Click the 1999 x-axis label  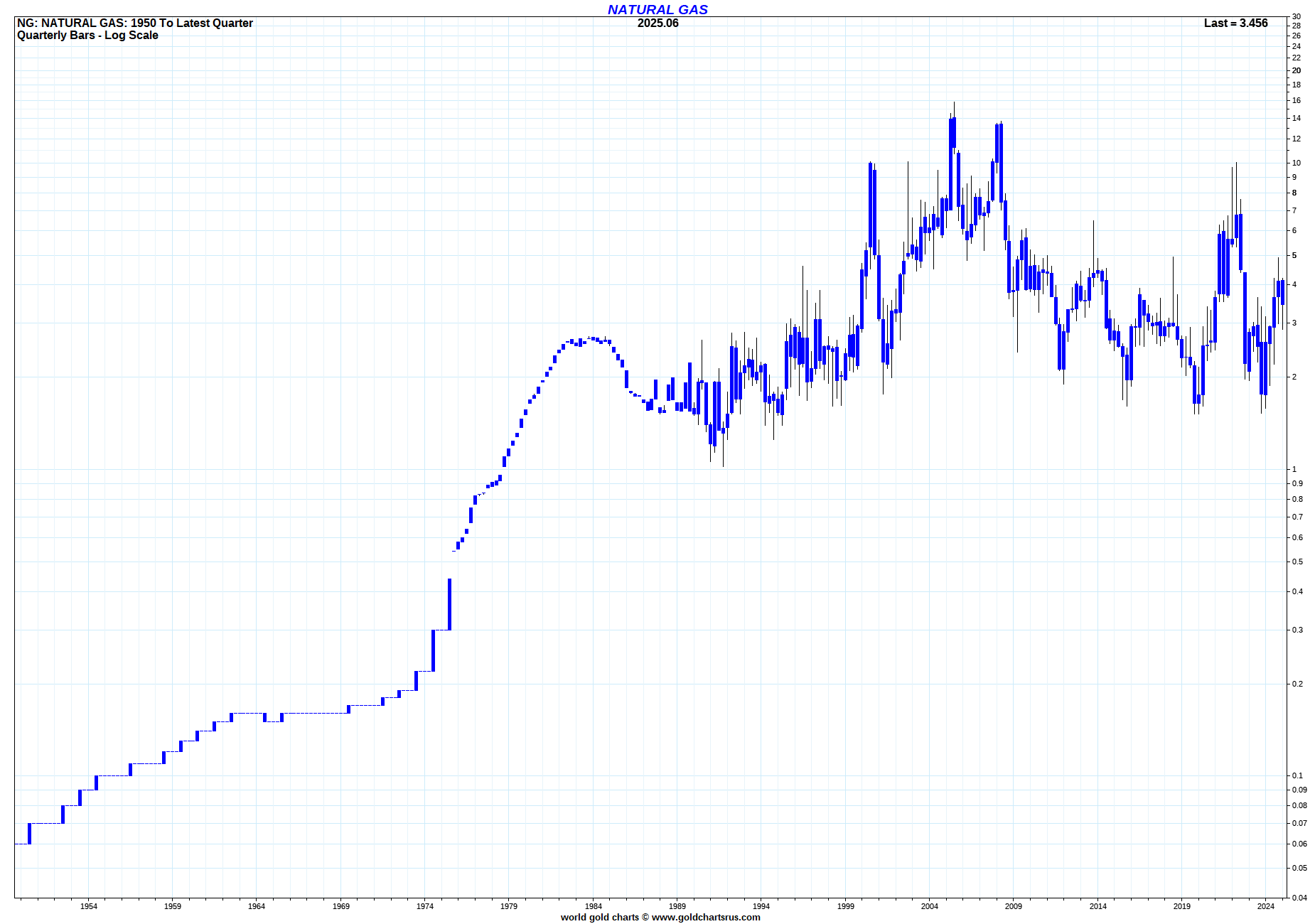tap(846, 906)
